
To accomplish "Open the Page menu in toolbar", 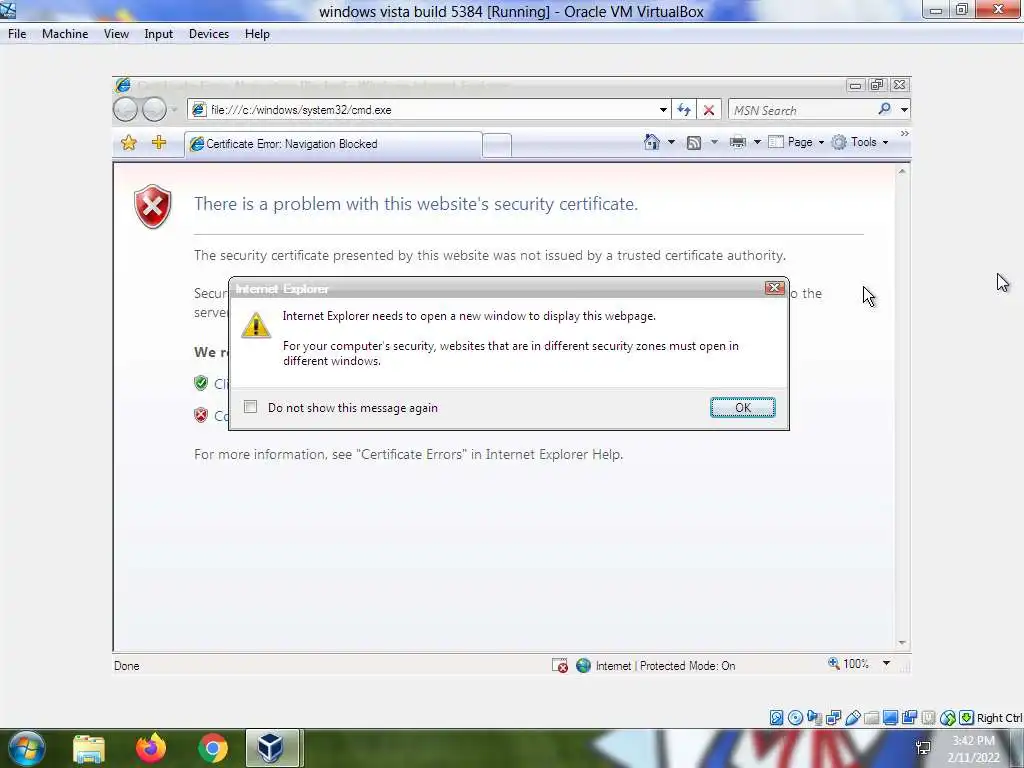I will coord(796,142).
